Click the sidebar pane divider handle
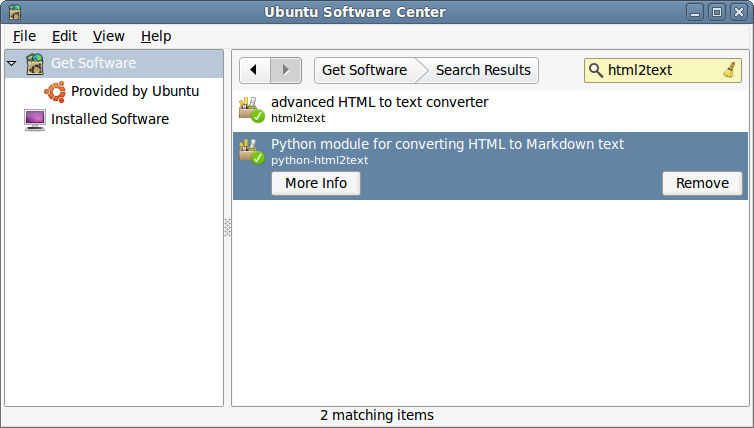754x428 pixels. coord(227,227)
